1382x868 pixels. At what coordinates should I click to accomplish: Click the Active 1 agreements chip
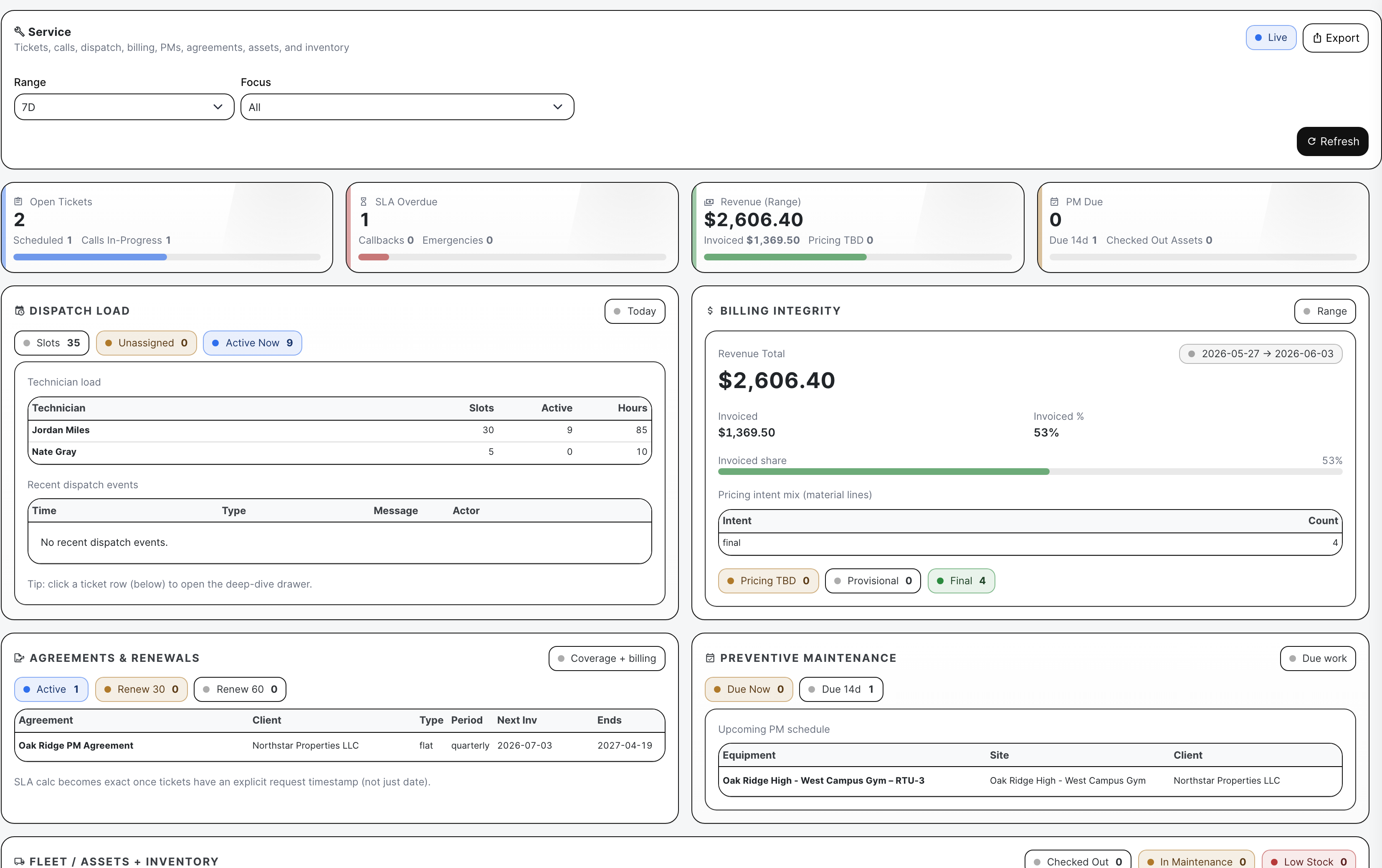coord(51,689)
